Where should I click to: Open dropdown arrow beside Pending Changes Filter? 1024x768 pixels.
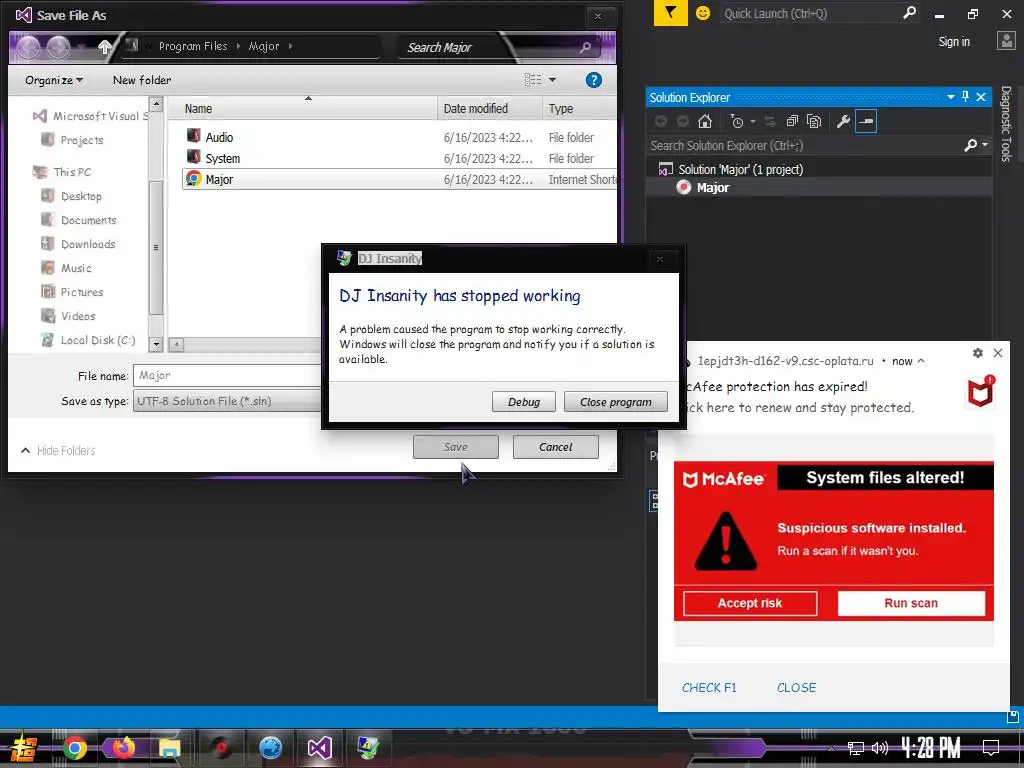pos(752,121)
